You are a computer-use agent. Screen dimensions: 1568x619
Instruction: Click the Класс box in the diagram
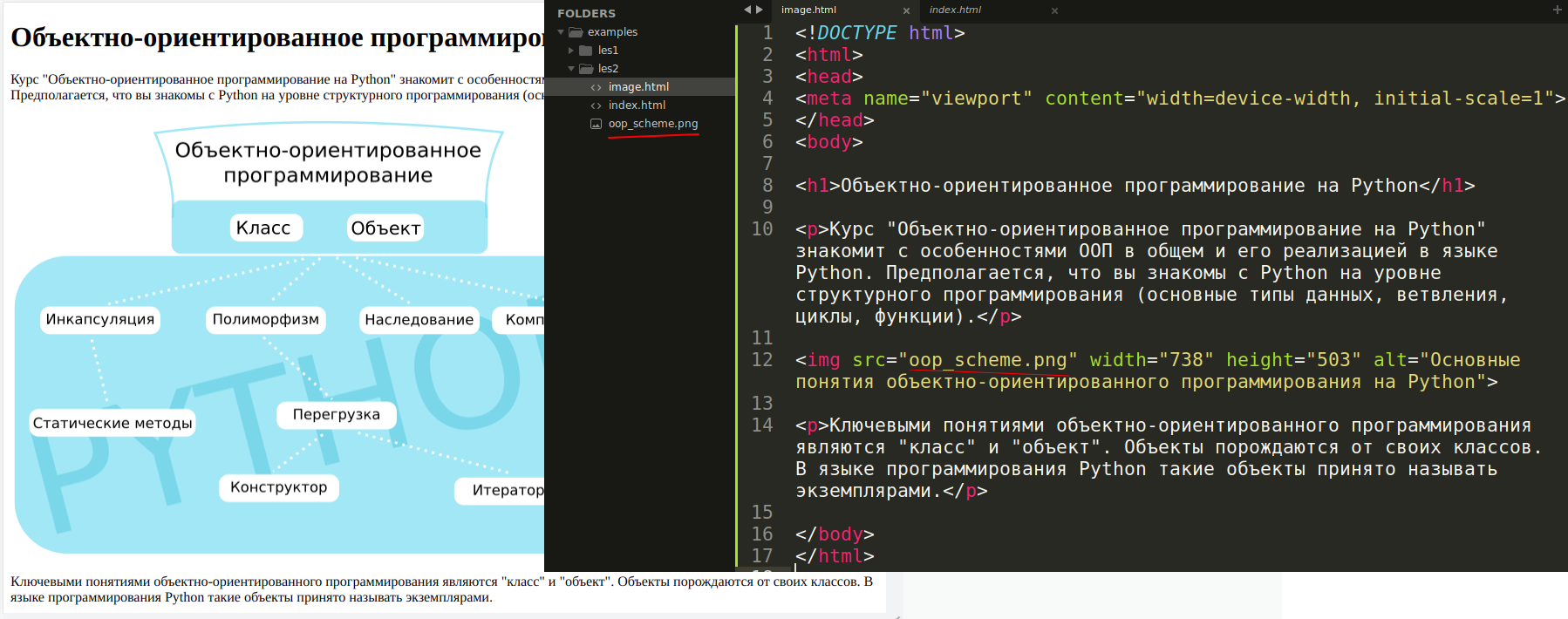[x=267, y=228]
